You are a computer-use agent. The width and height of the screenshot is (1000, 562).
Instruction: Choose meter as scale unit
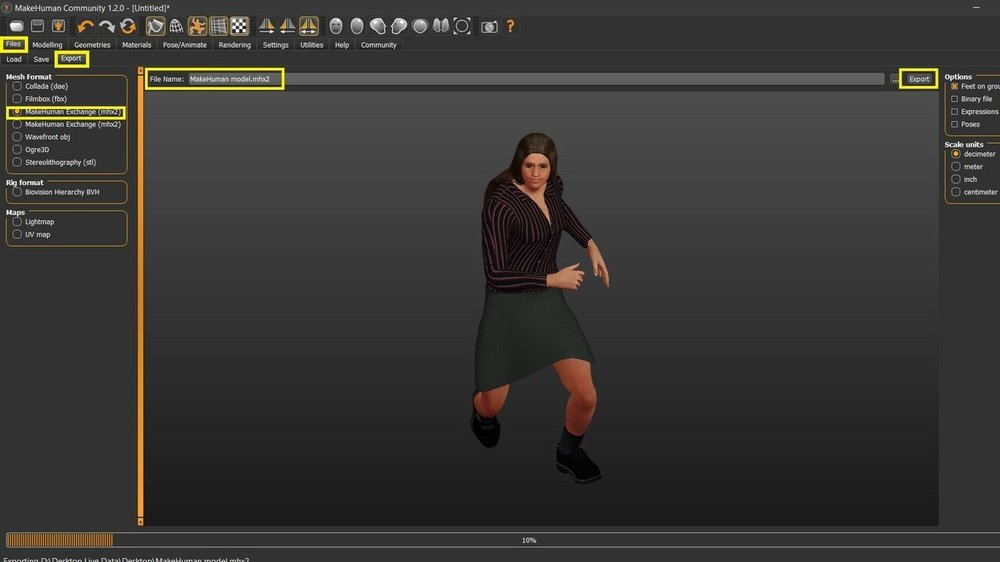(x=956, y=167)
